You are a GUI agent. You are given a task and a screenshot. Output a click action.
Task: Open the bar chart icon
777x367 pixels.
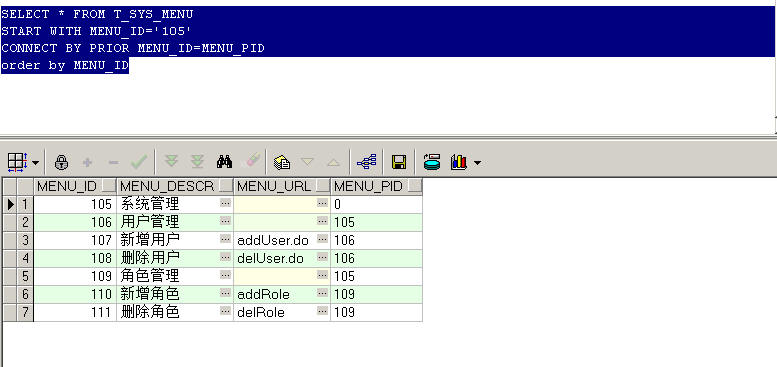(x=459, y=162)
